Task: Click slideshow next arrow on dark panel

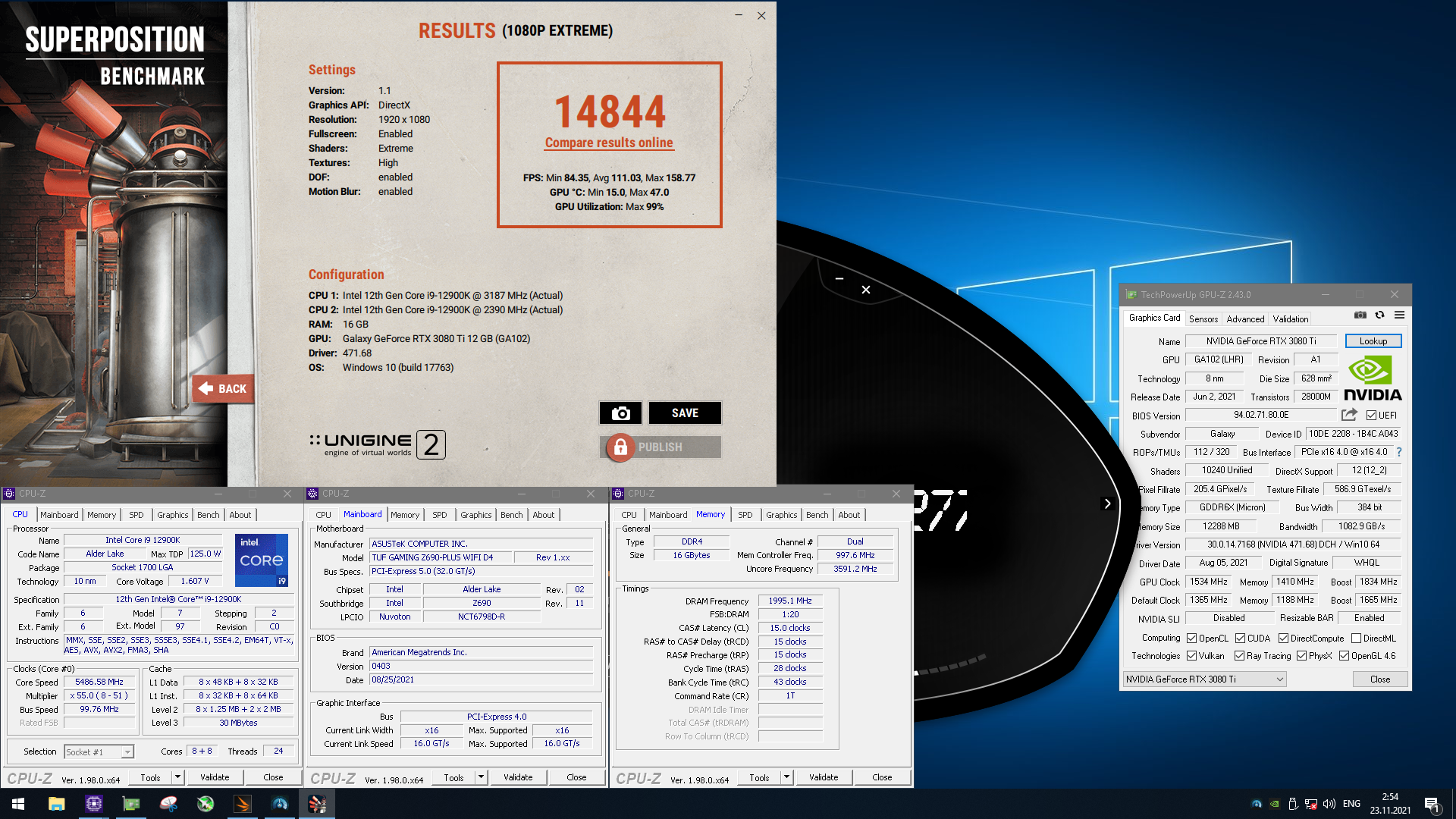Action: (1107, 504)
